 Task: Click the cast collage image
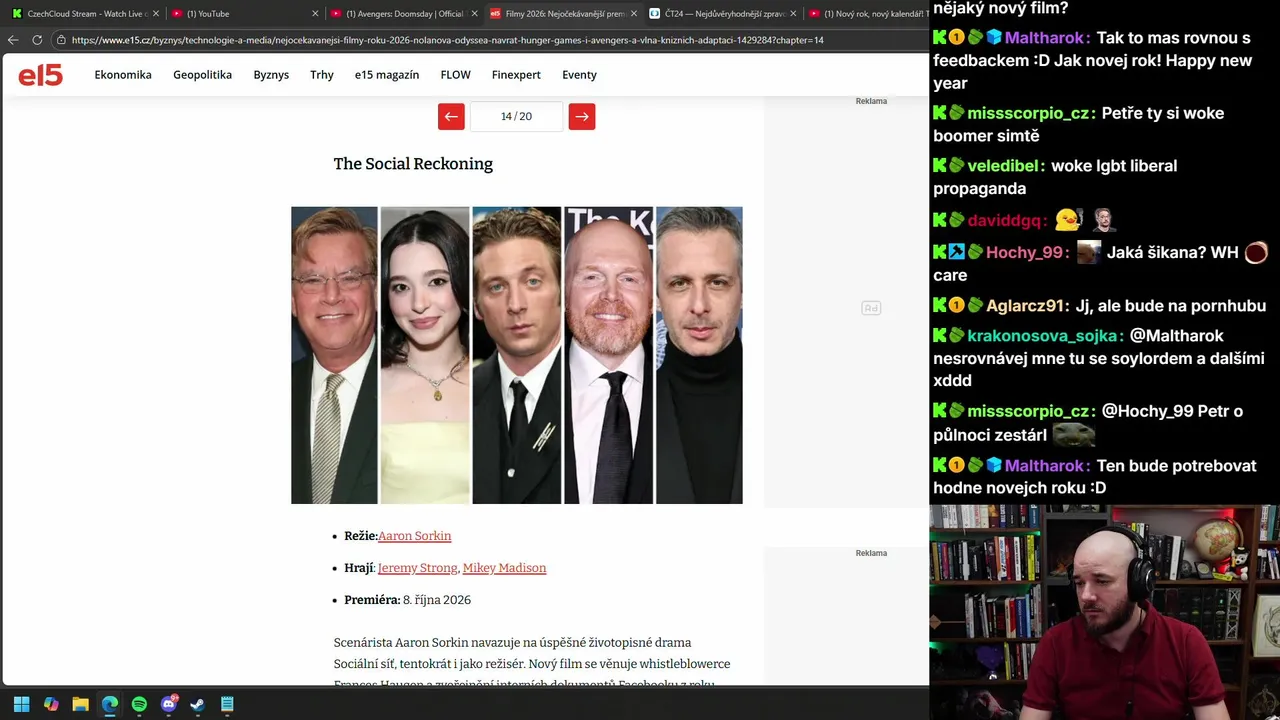(516, 355)
